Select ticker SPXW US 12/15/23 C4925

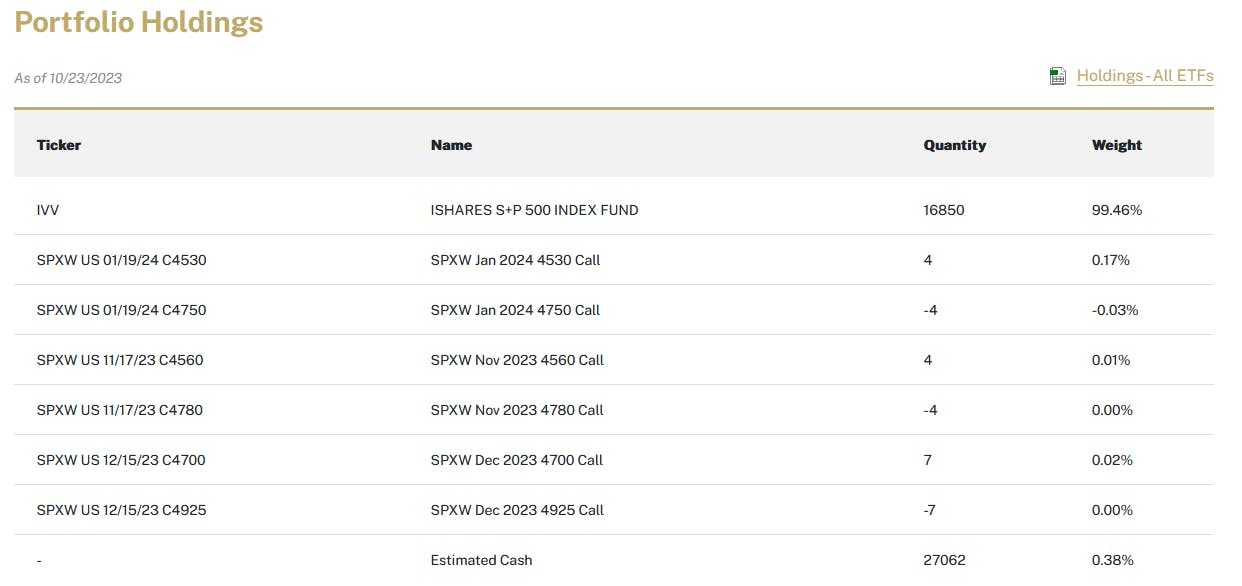click(x=121, y=510)
